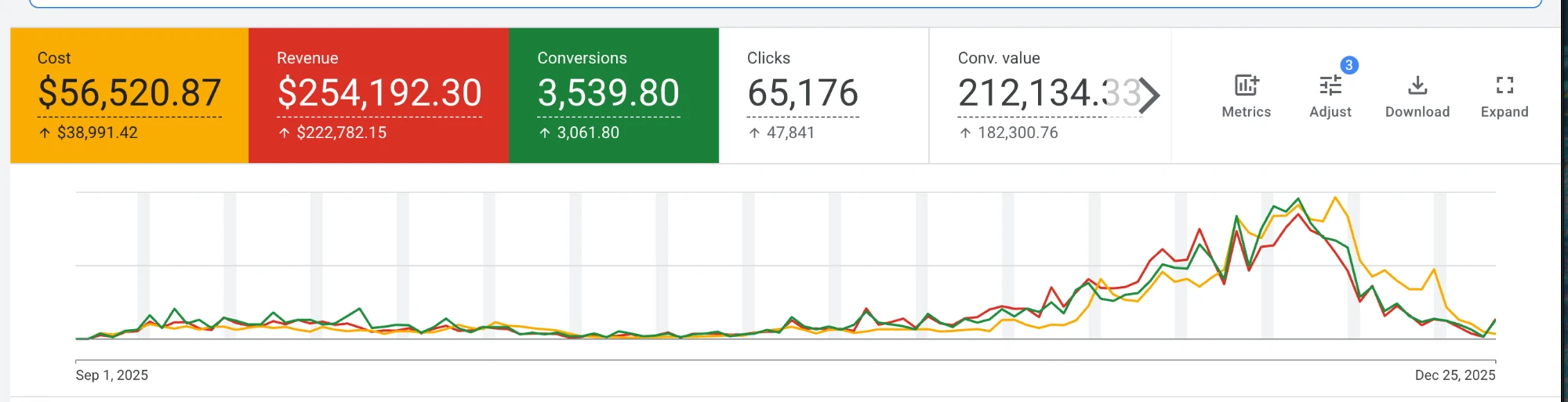Click the up arrow beside 47,841
Viewport: 1568px width, 402px height.
754,132
